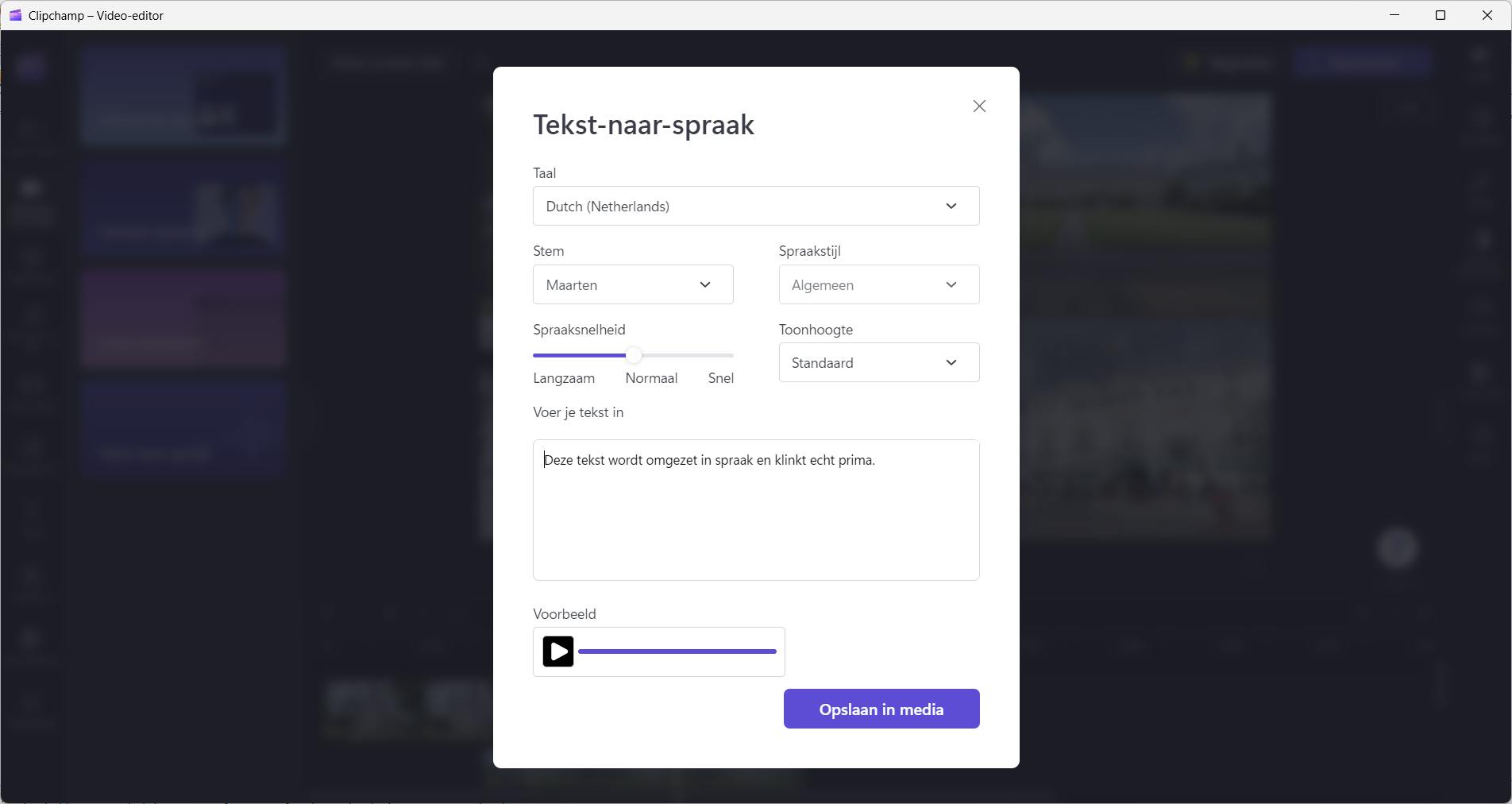Image resolution: width=1512 pixels, height=804 pixels.
Task: Expand the Stem dropdown set to Maarten
Action: (632, 285)
